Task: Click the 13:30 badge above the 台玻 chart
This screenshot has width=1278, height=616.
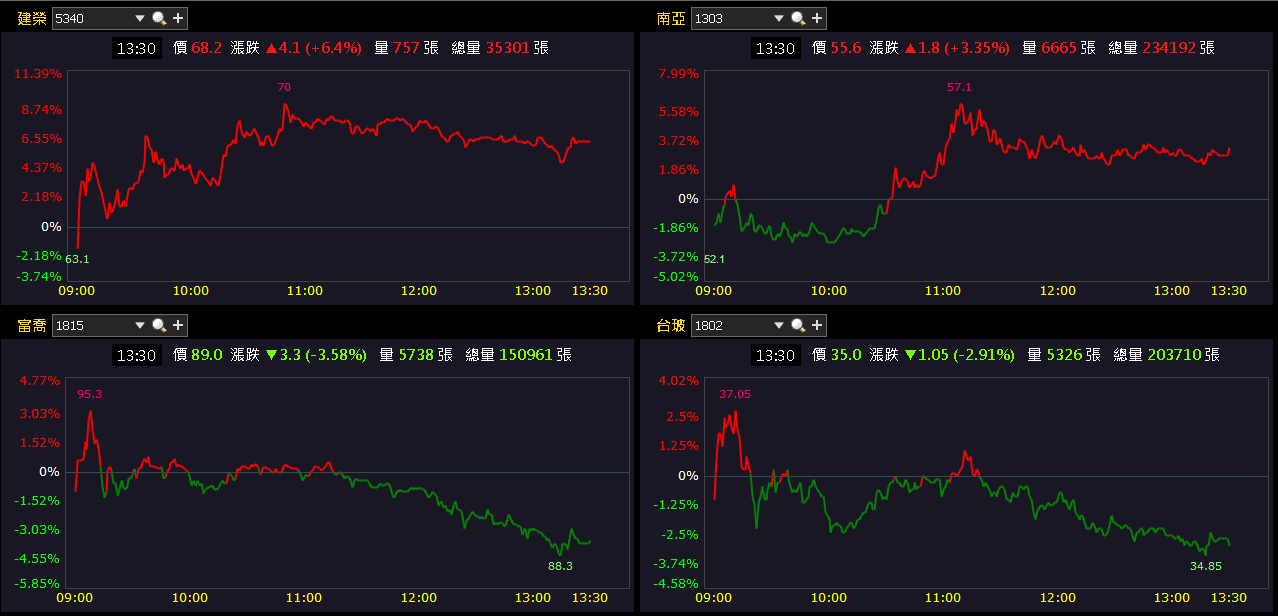Action: click(775, 355)
